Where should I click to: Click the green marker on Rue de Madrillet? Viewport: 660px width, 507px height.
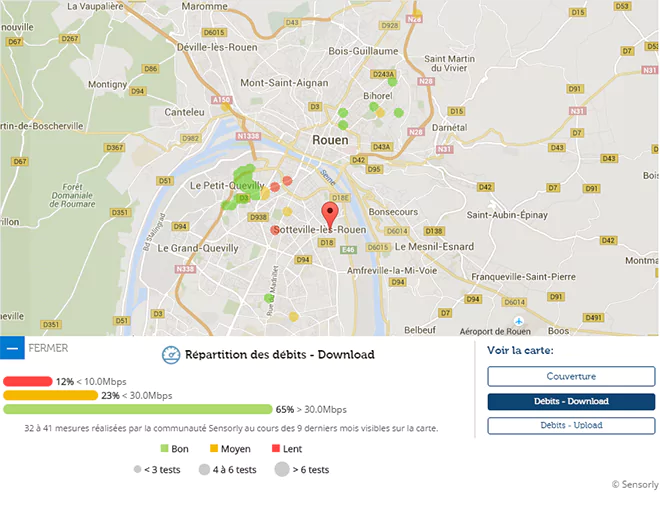(269, 298)
